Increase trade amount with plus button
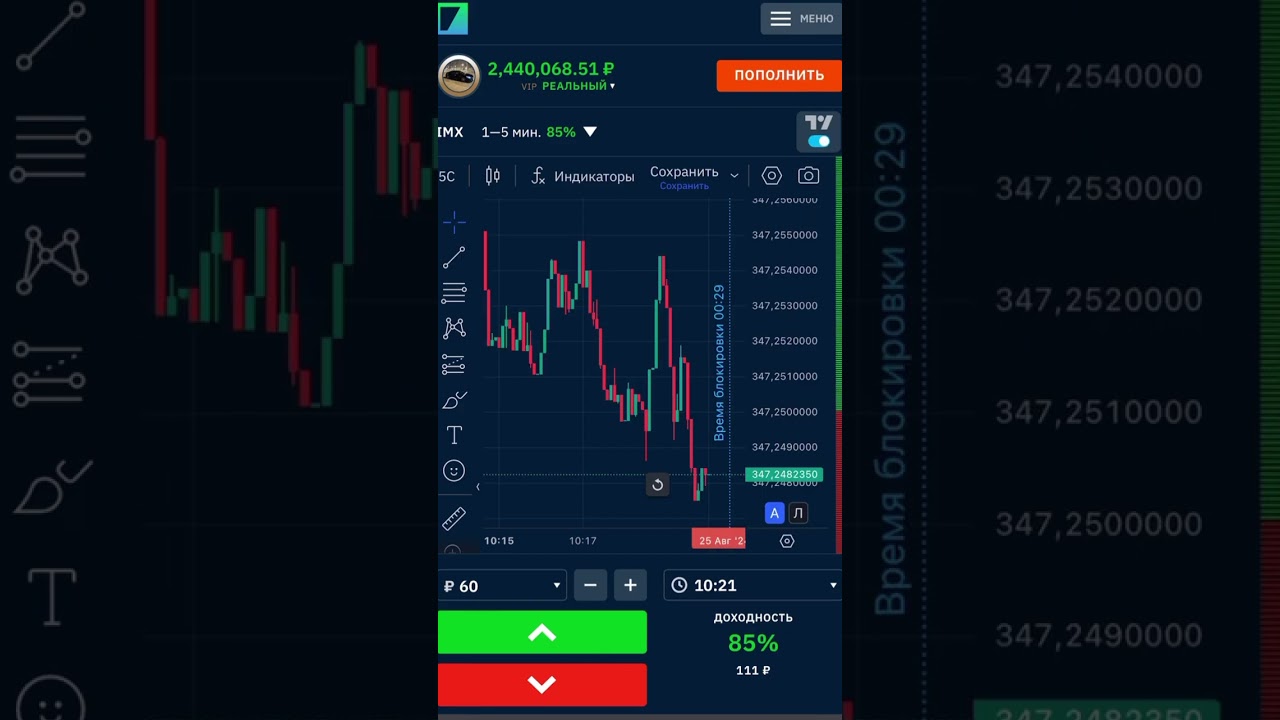This screenshot has height=720, width=1280. tap(630, 586)
